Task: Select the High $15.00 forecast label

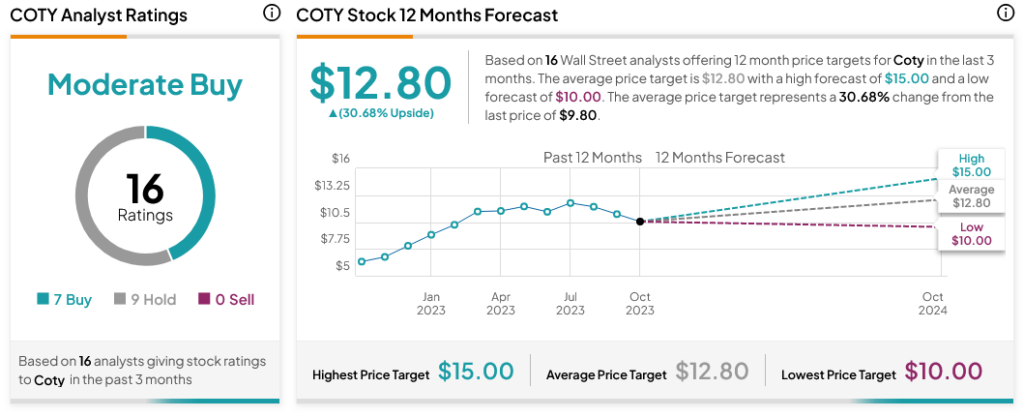Action: tap(971, 165)
